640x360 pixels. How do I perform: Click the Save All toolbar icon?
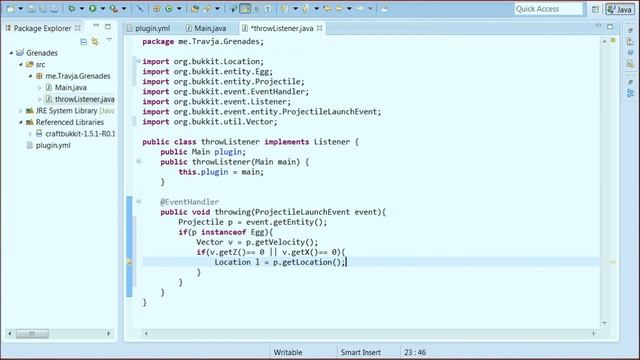[43, 9]
